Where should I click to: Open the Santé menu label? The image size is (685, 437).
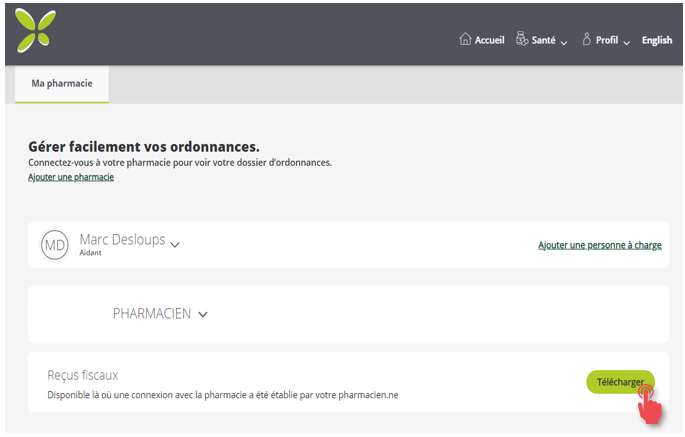click(544, 41)
